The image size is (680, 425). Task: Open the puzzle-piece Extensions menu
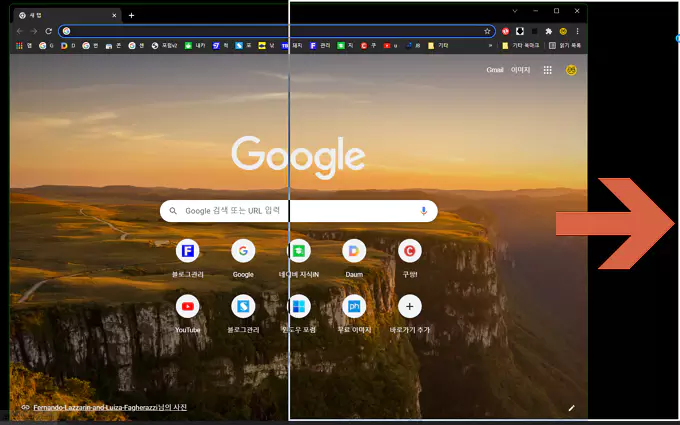[549, 31]
